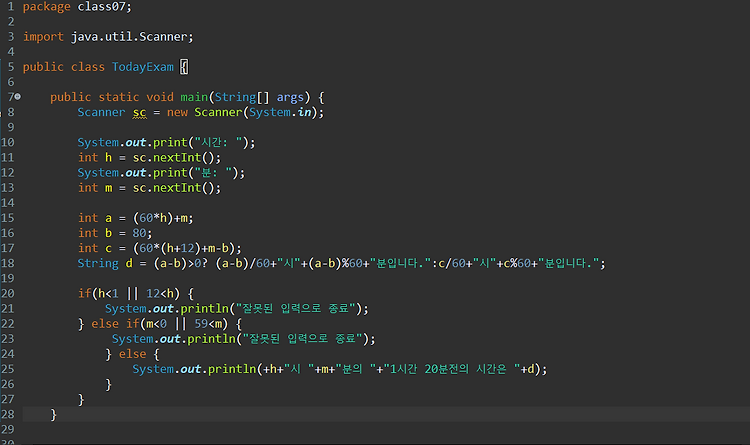Click line number 25 in the gutter
Screen dimensions: 750x445
point(8,369)
